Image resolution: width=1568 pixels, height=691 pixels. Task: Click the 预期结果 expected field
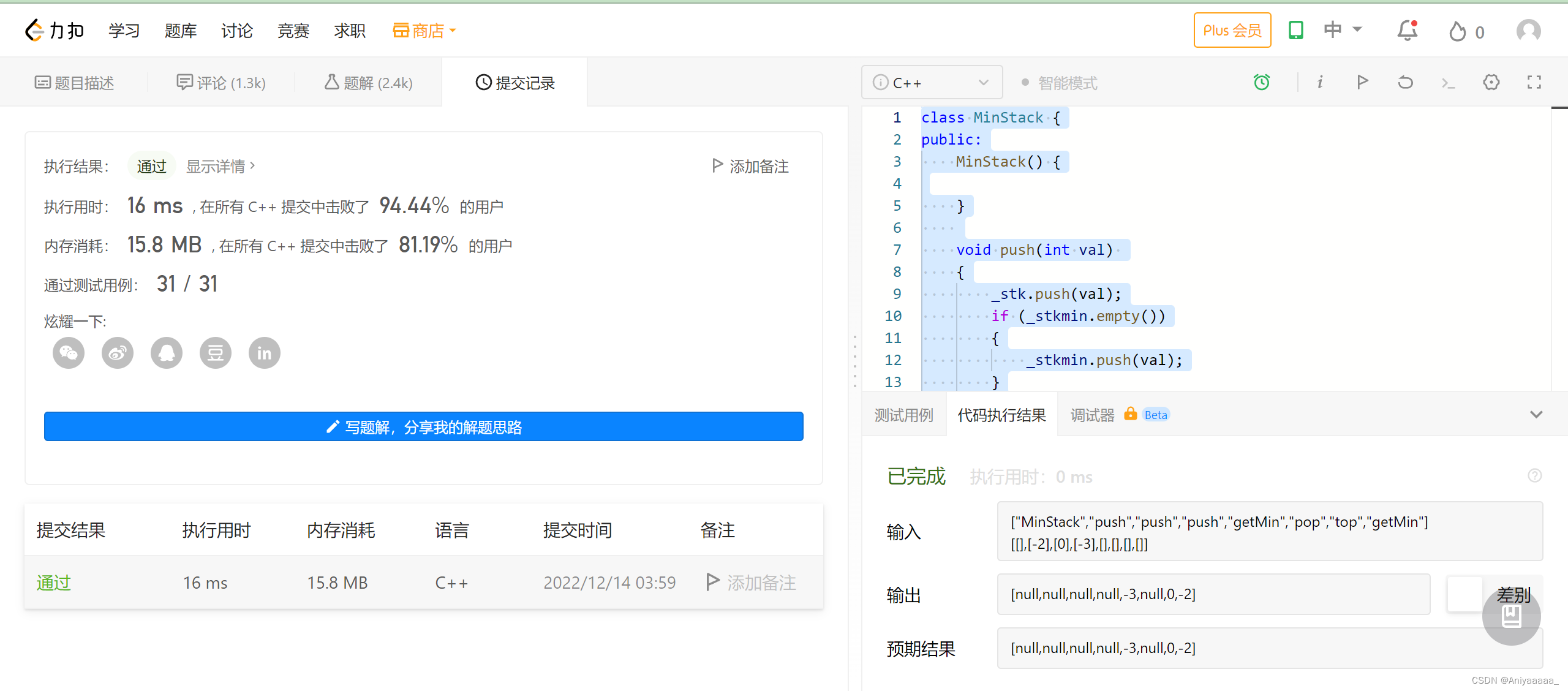[x=1270, y=648]
